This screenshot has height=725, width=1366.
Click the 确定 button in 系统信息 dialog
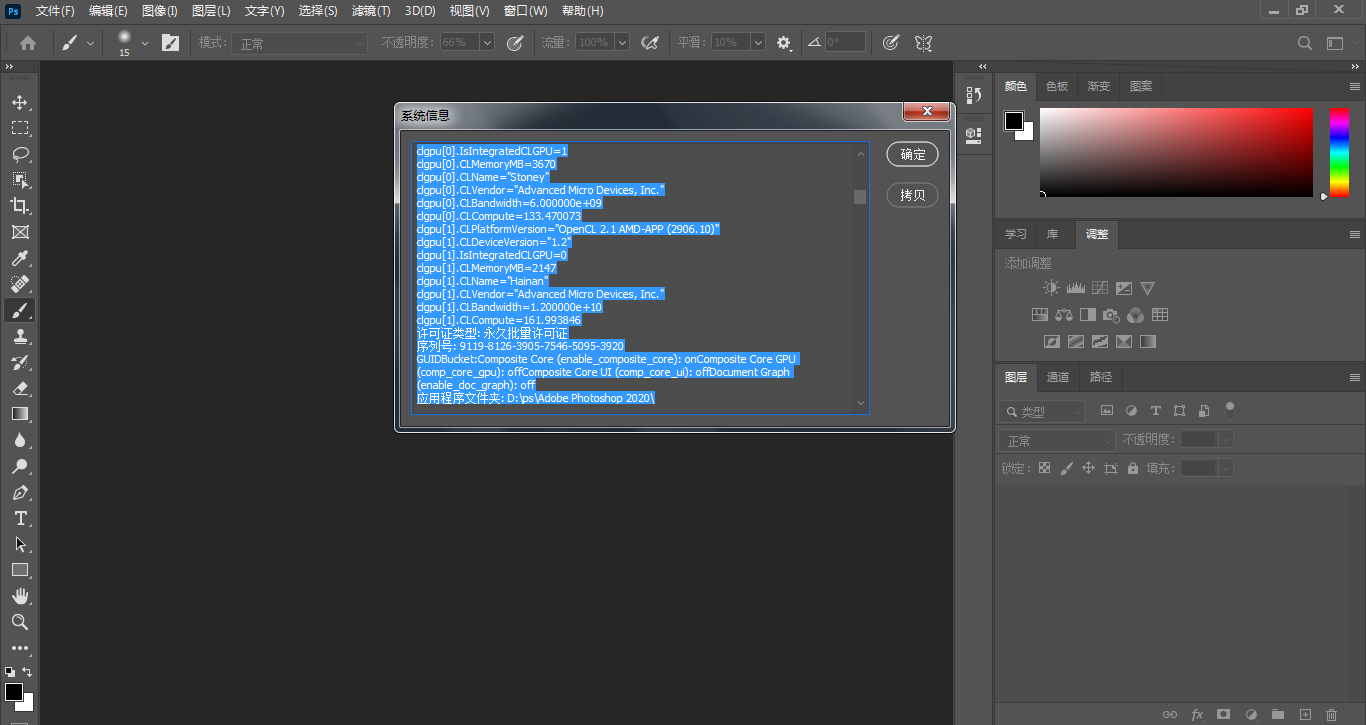pyautogui.click(x=912, y=154)
